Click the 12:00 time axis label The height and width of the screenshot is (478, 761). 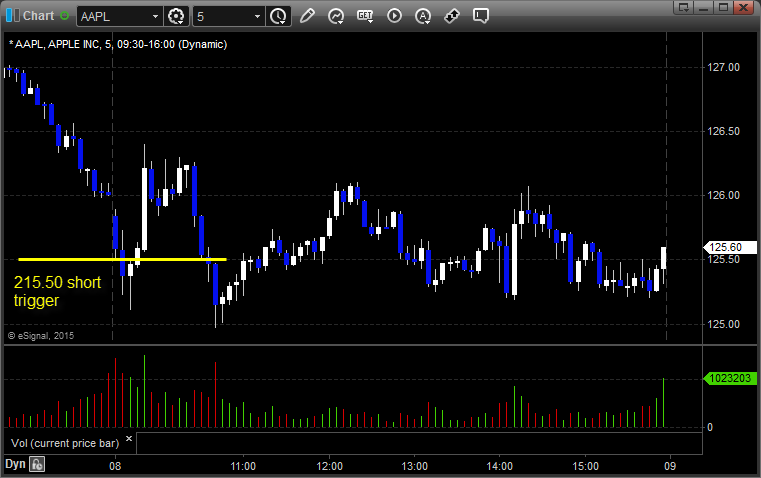click(x=330, y=466)
